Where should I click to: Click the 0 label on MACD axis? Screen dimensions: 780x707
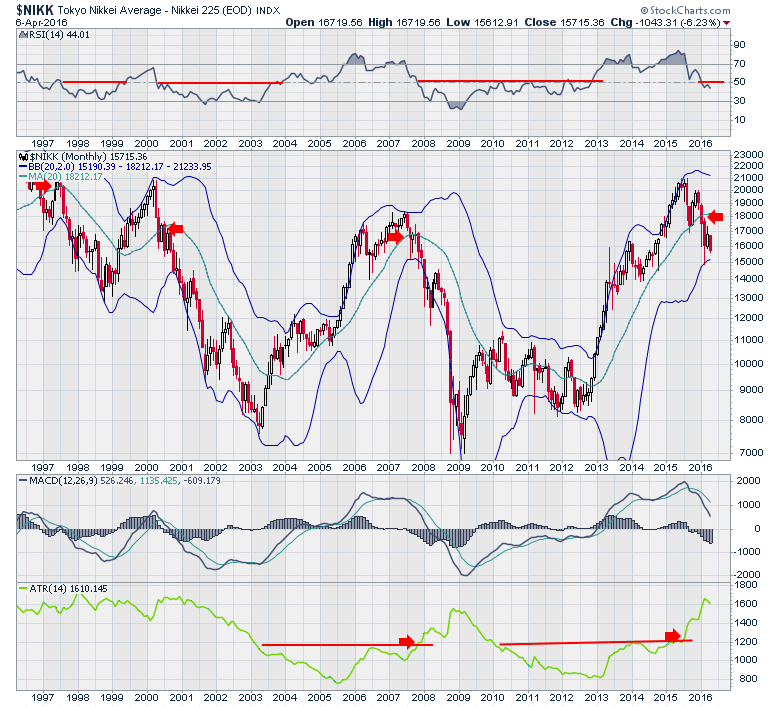click(757, 528)
